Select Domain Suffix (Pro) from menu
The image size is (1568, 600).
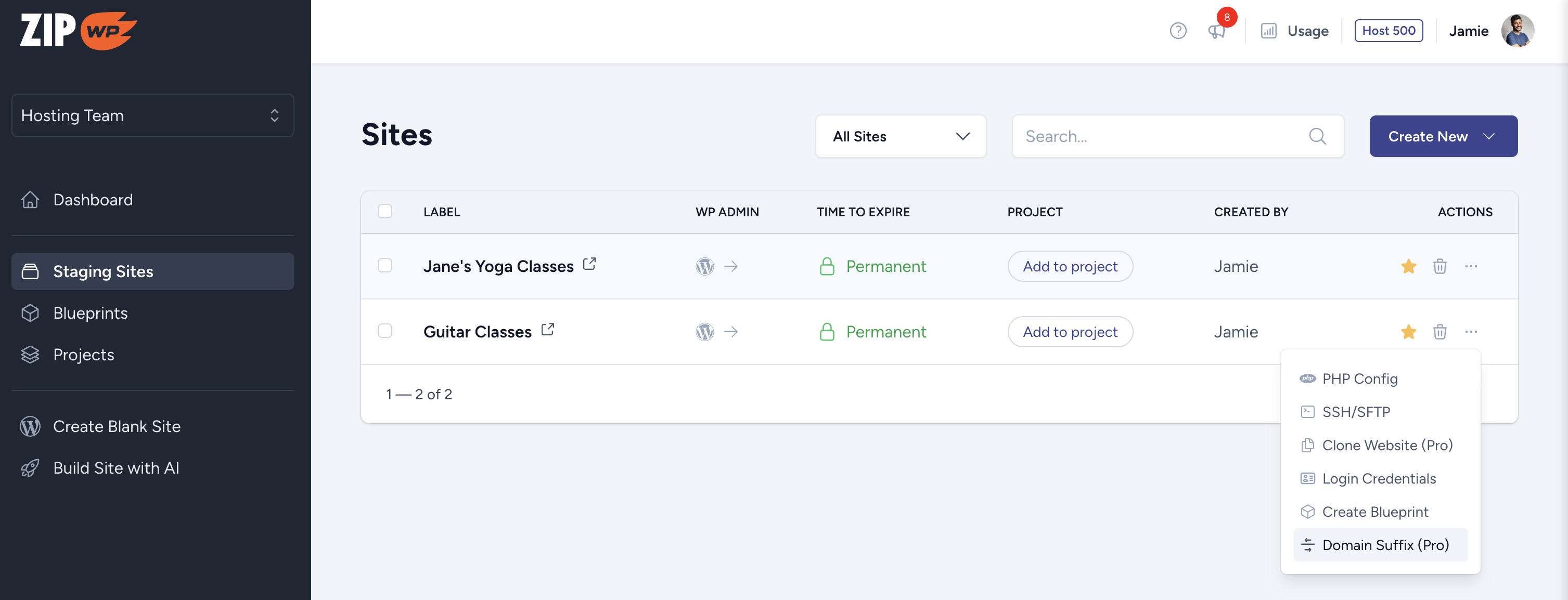click(1385, 544)
